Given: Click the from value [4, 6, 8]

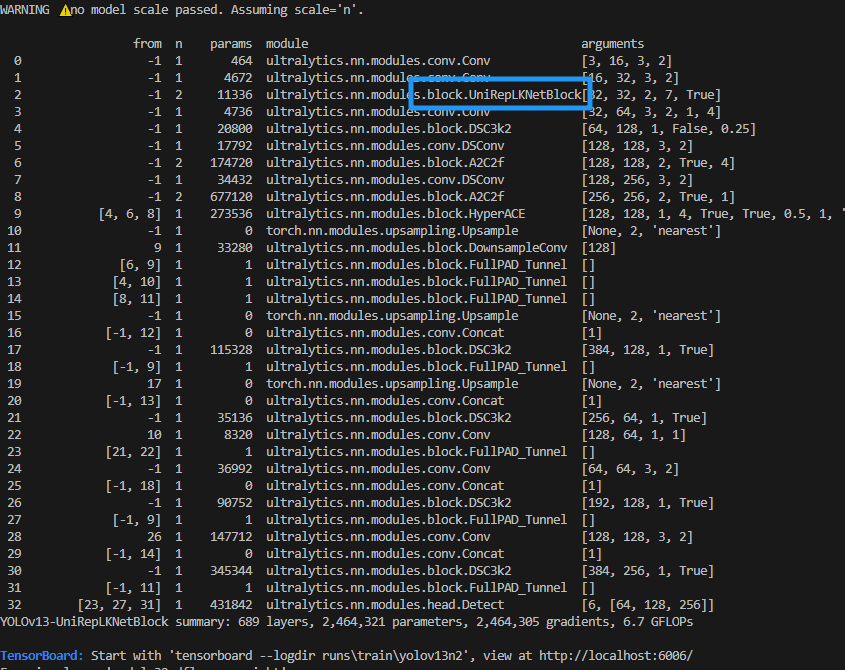Looking at the screenshot, I should coord(130,214).
